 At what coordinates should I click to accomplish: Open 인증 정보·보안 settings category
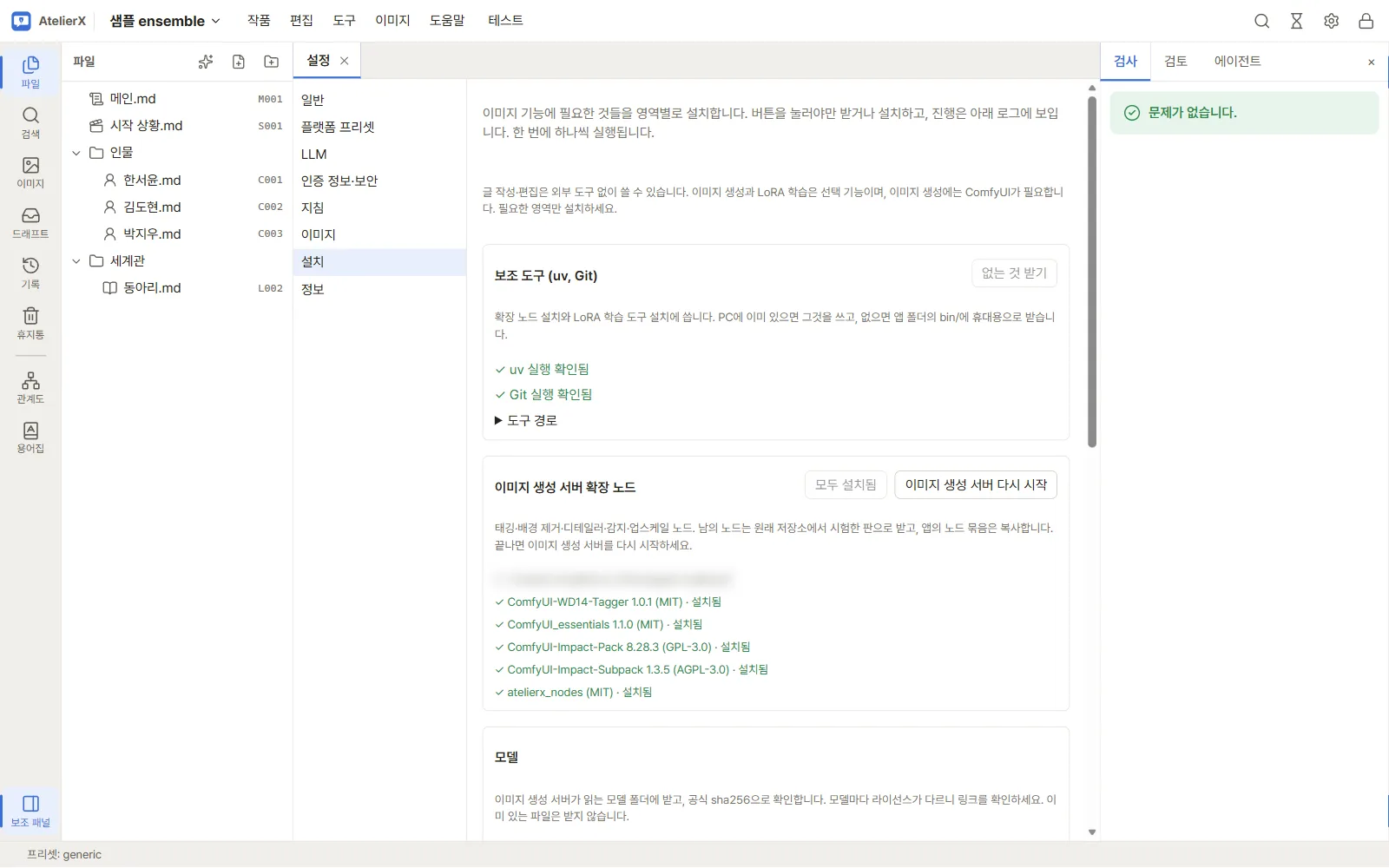pyautogui.click(x=379, y=181)
